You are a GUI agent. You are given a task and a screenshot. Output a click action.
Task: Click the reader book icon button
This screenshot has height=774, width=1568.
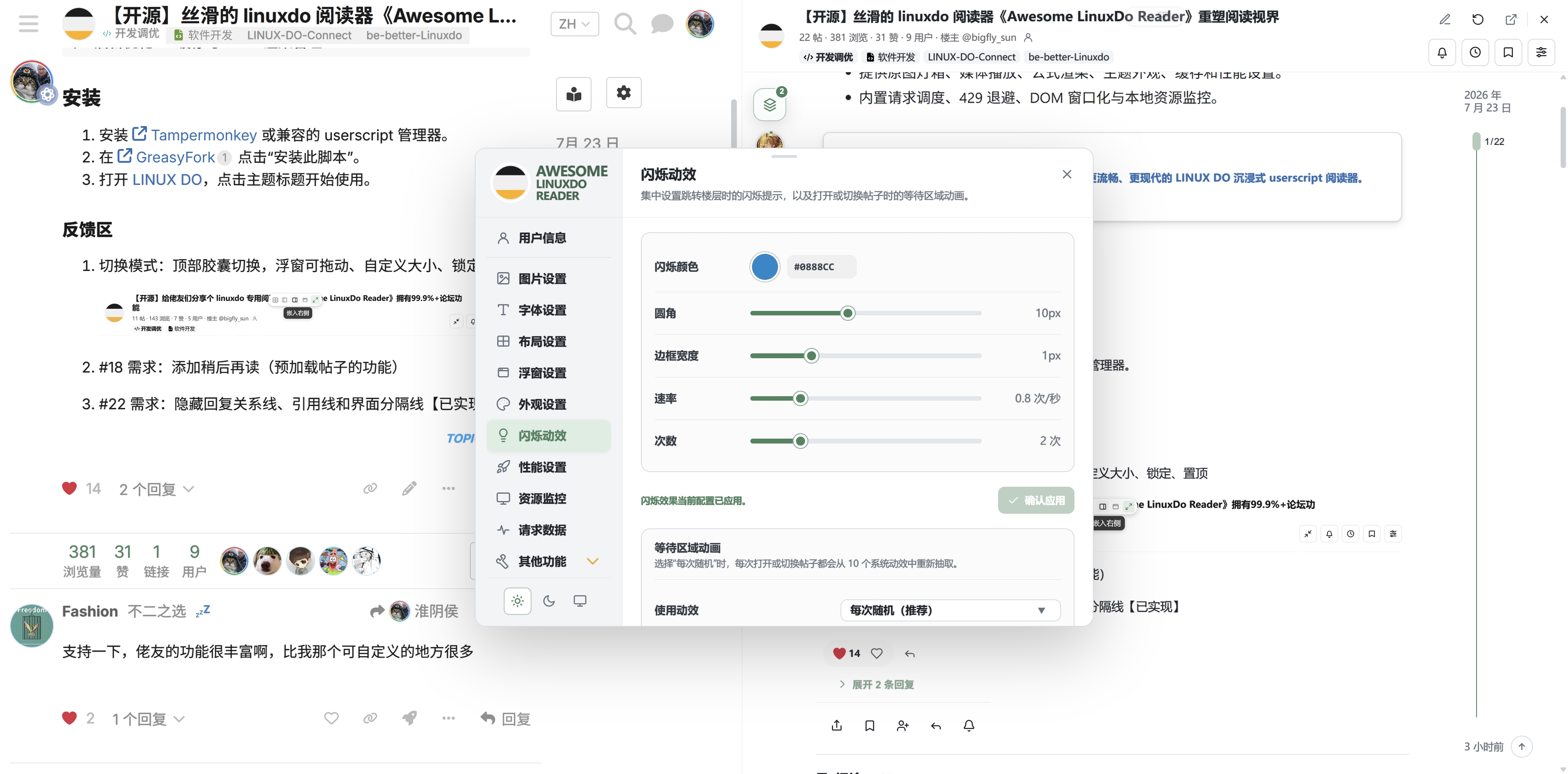[x=574, y=94]
